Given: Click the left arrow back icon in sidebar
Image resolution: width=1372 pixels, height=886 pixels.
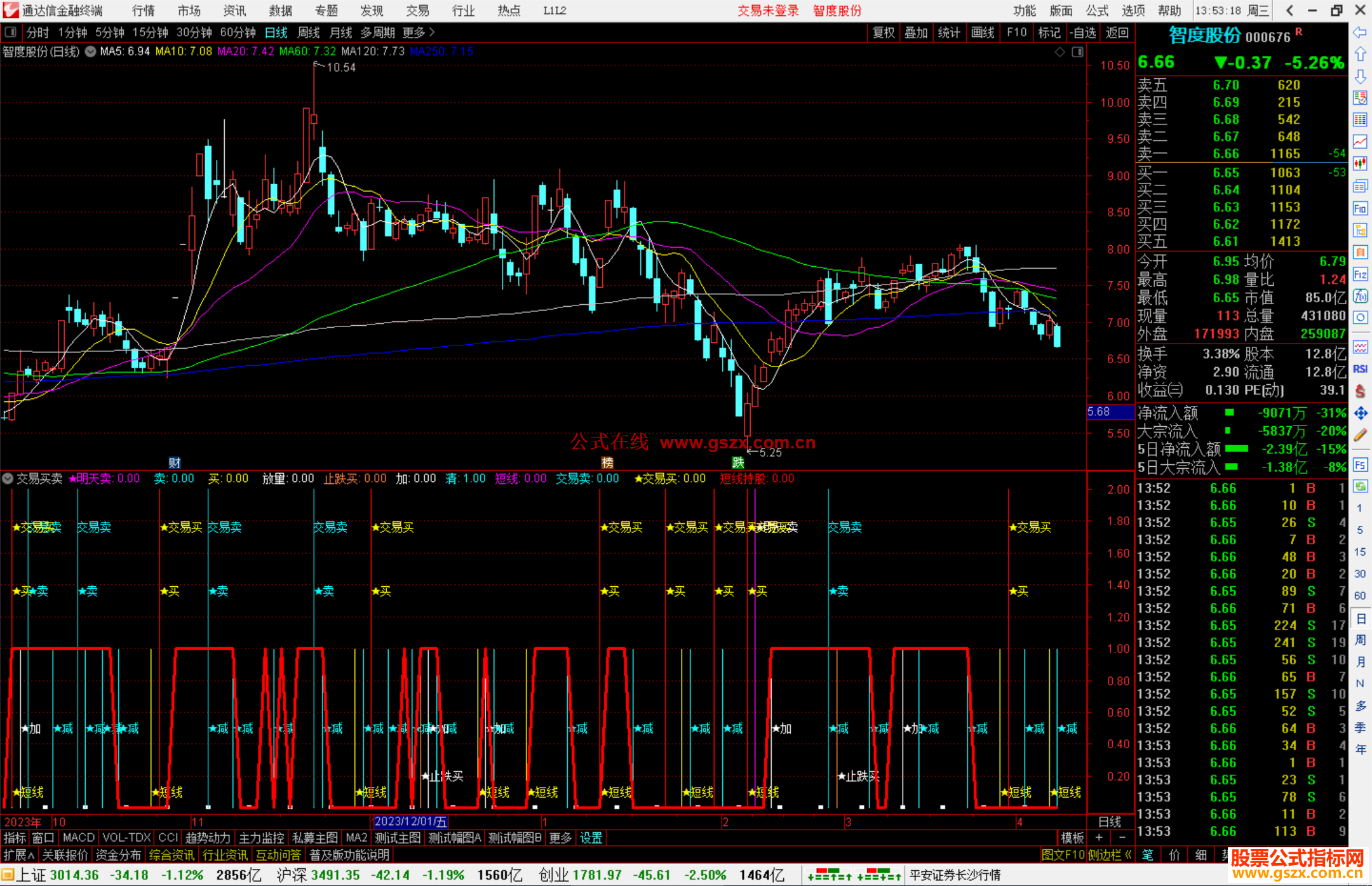Looking at the screenshot, I should coord(1360,32).
